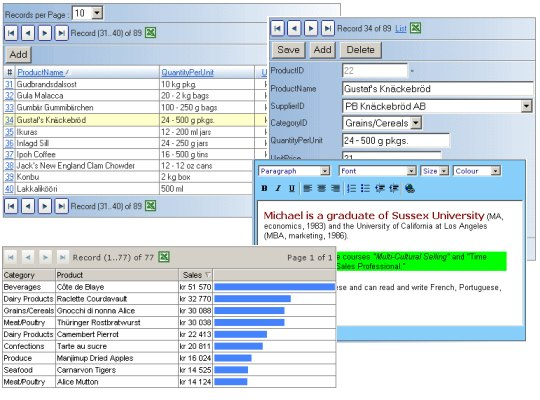Click the Product column header in sales grid
This screenshot has height=400, width=540.
tap(117, 275)
